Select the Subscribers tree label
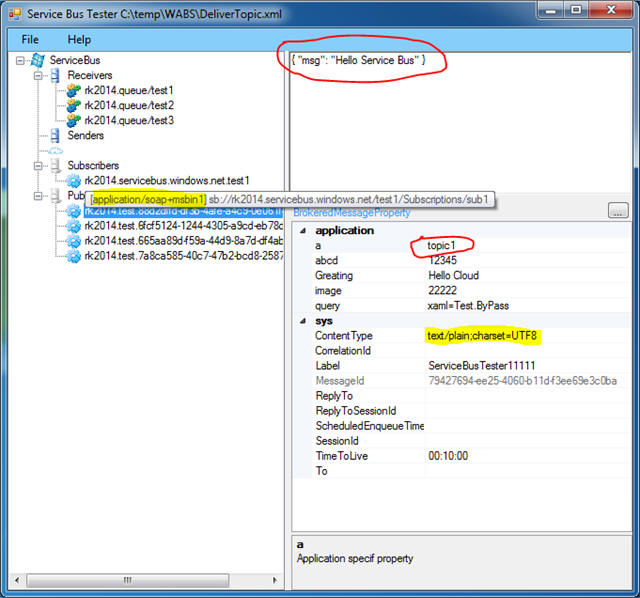 pyautogui.click(x=93, y=166)
